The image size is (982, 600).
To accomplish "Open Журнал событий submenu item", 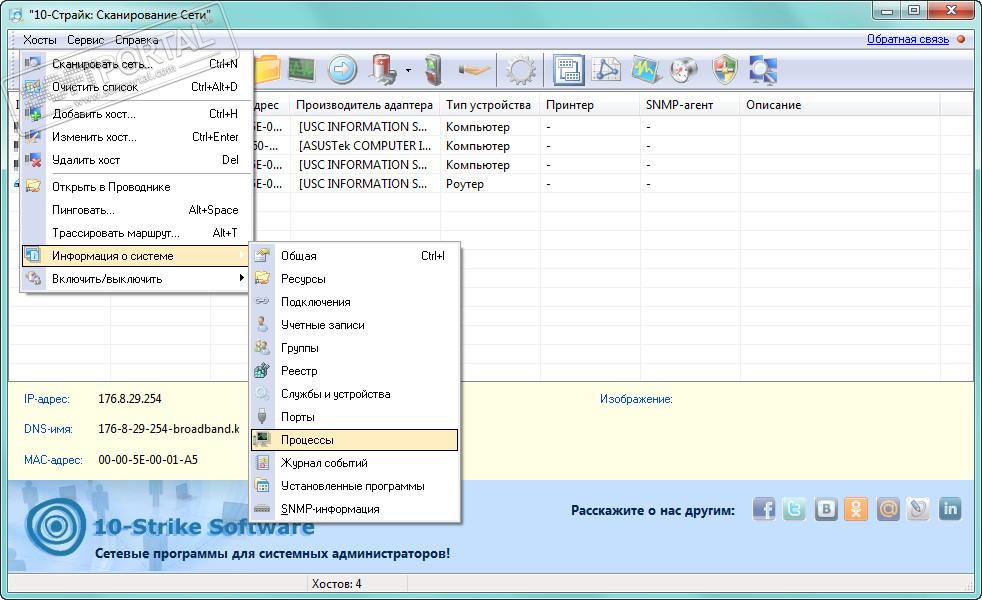I will pyautogui.click(x=354, y=463).
